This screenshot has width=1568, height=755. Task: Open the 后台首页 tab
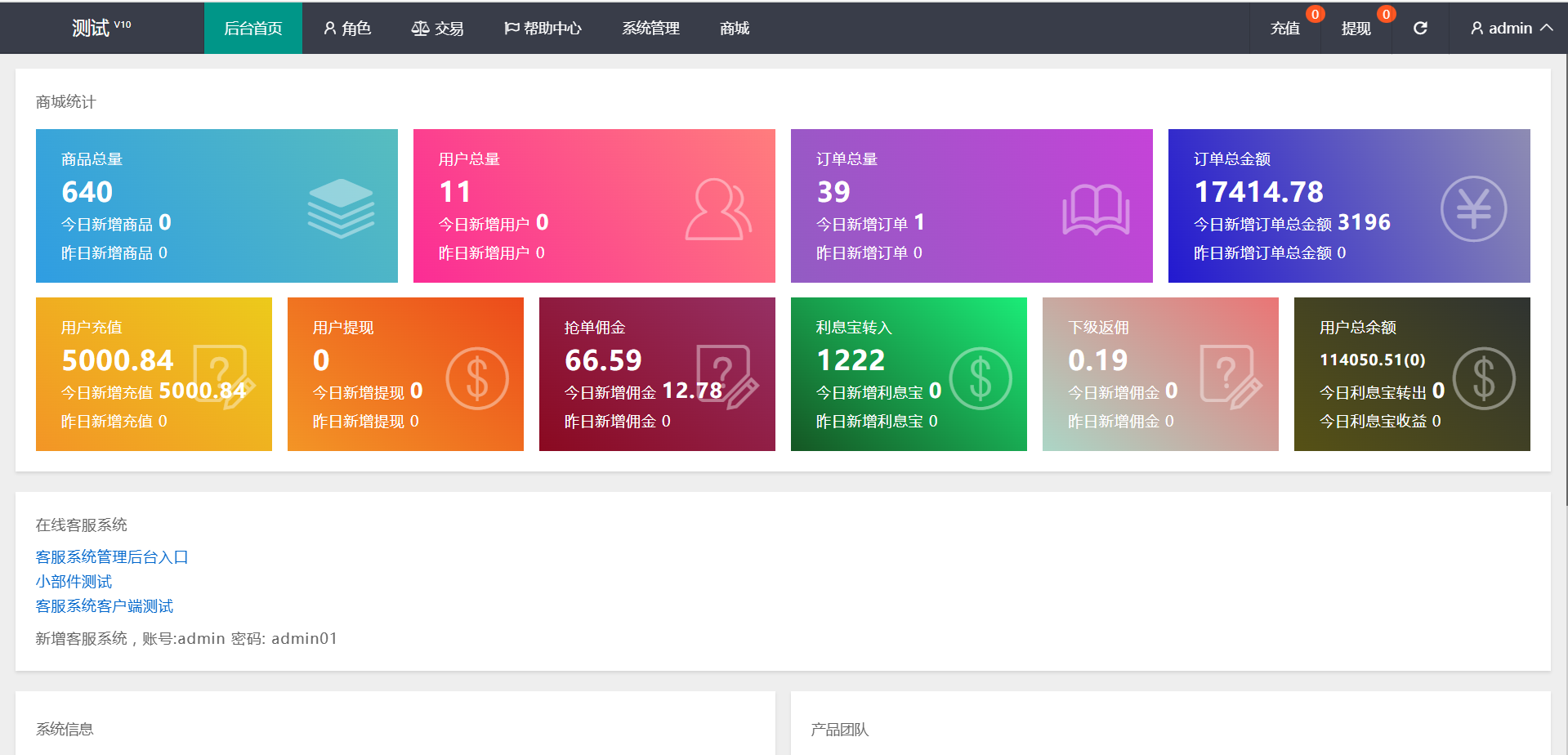tap(253, 28)
